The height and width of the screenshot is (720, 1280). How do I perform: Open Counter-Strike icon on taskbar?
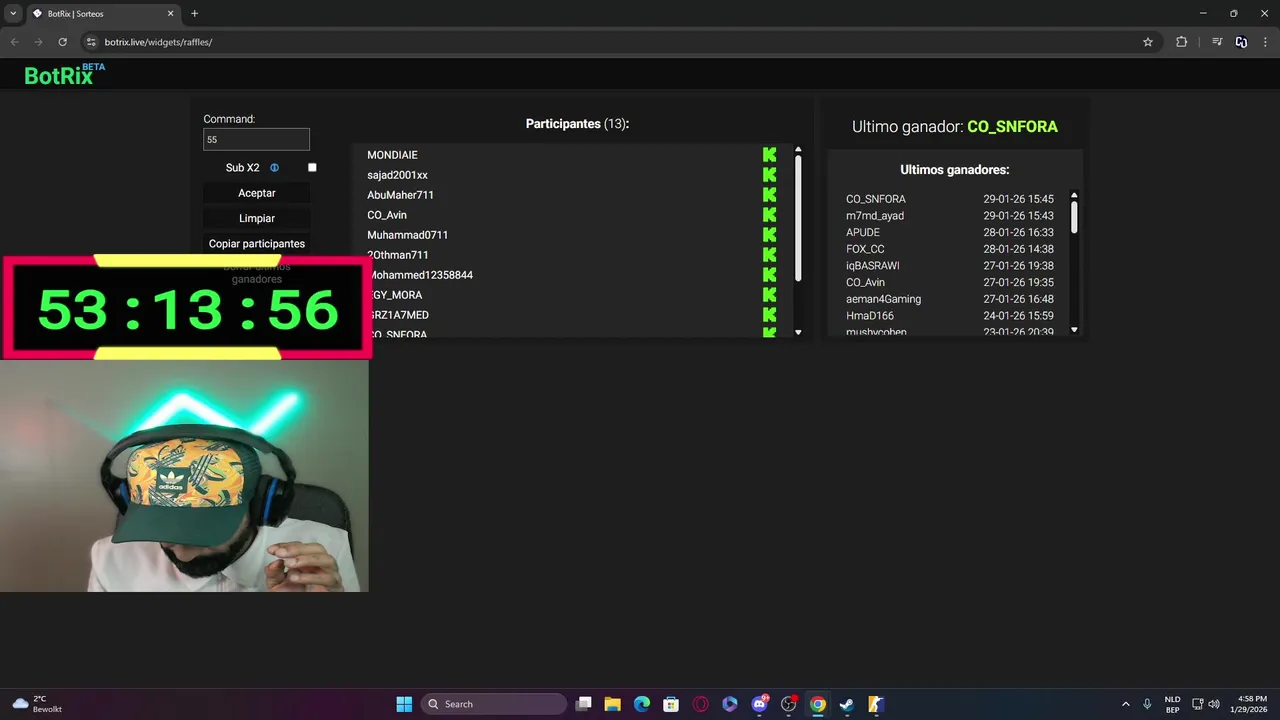(x=875, y=704)
